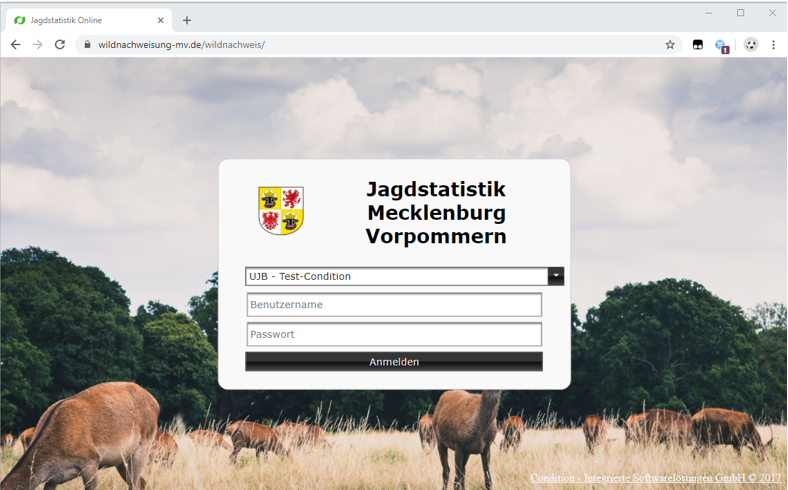
Task: Go back to the previous page
Action: coord(15,45)
